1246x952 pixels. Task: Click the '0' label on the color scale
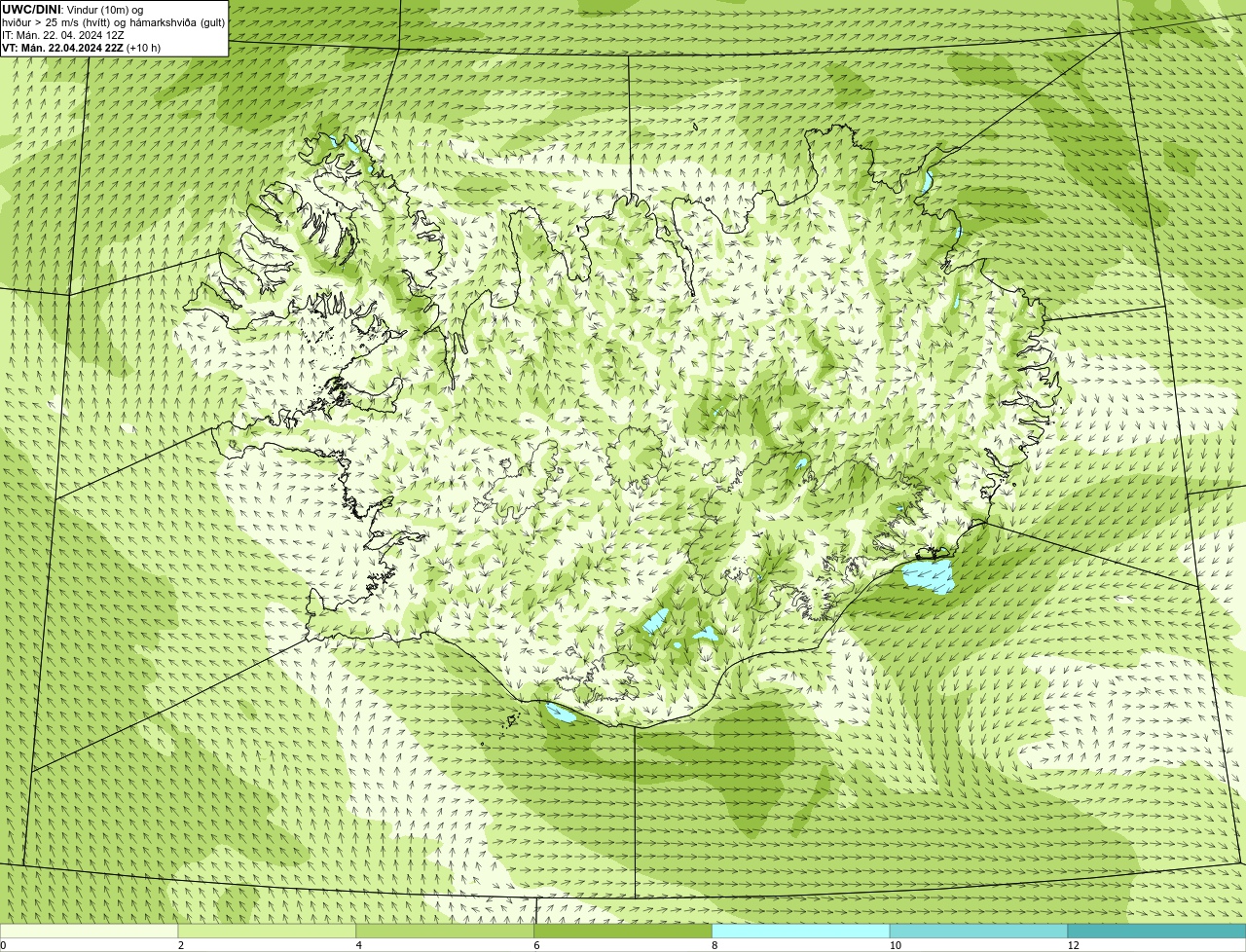pos(3,945)
